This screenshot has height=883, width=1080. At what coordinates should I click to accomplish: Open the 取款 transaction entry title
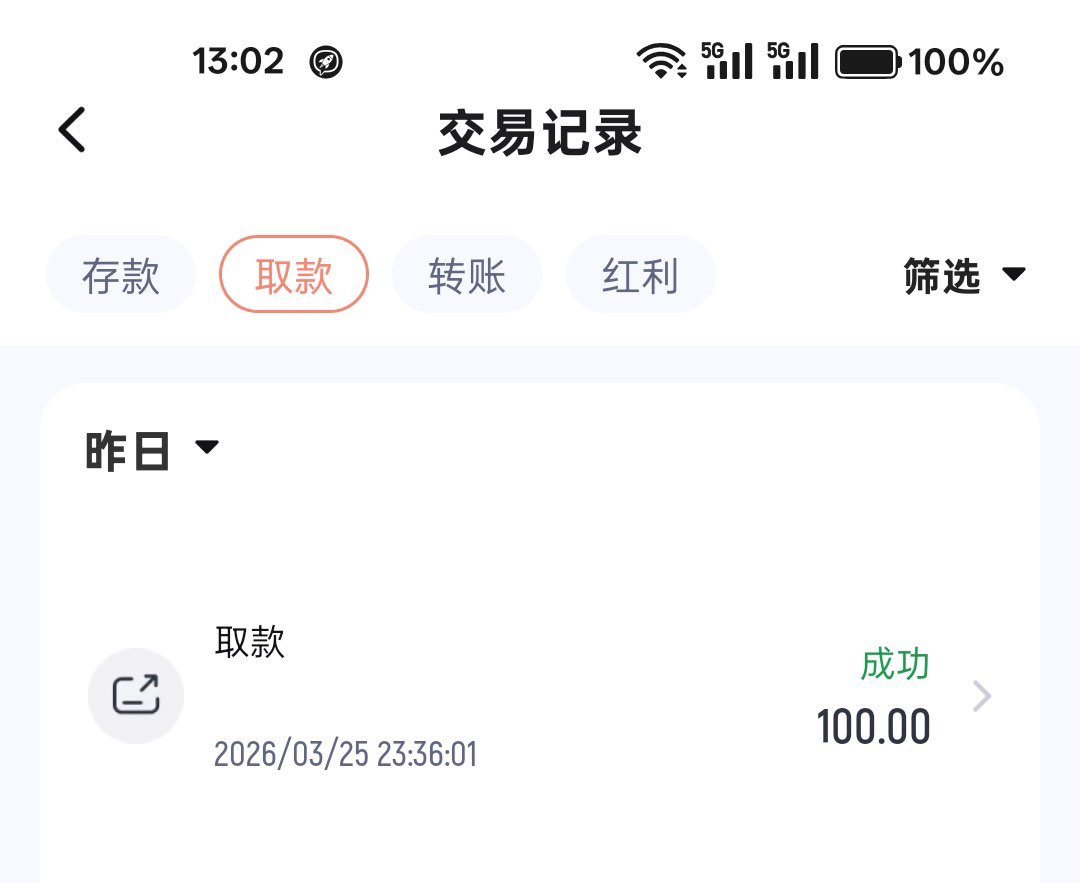[x=250, y=642]
